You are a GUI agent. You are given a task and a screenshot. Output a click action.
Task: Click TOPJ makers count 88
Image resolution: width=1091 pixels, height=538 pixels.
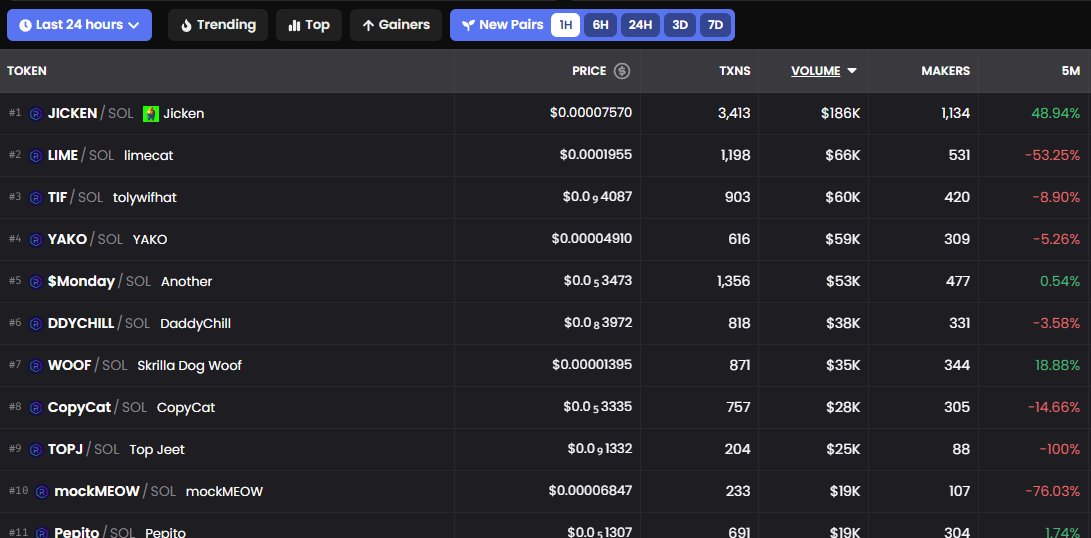coord(961,450)
